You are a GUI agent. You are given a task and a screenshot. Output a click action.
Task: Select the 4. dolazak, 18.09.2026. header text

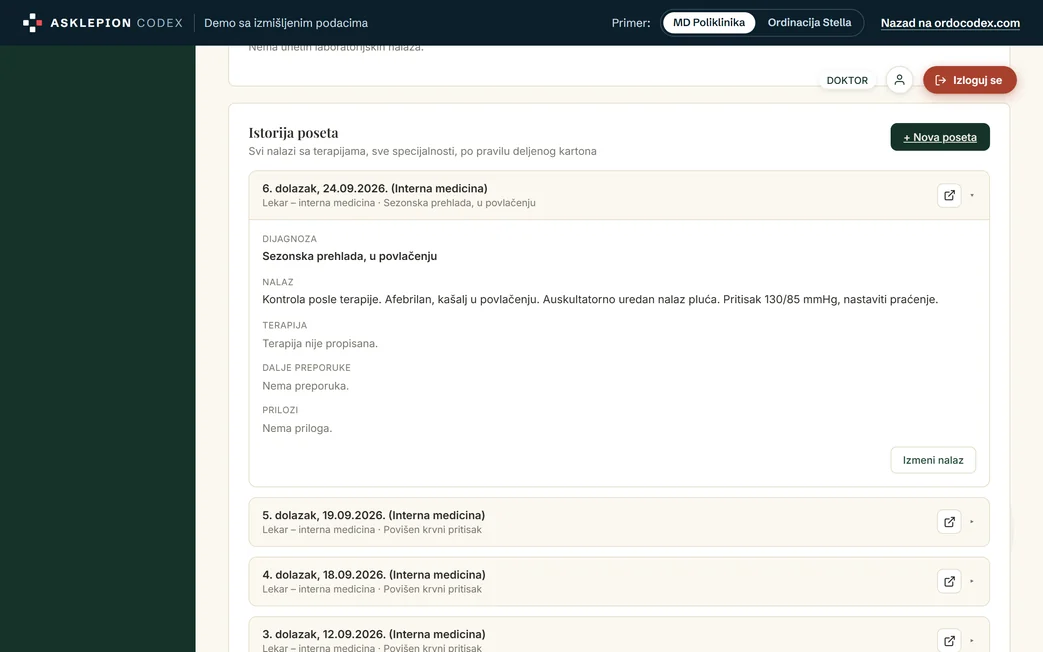coord(374,574)
